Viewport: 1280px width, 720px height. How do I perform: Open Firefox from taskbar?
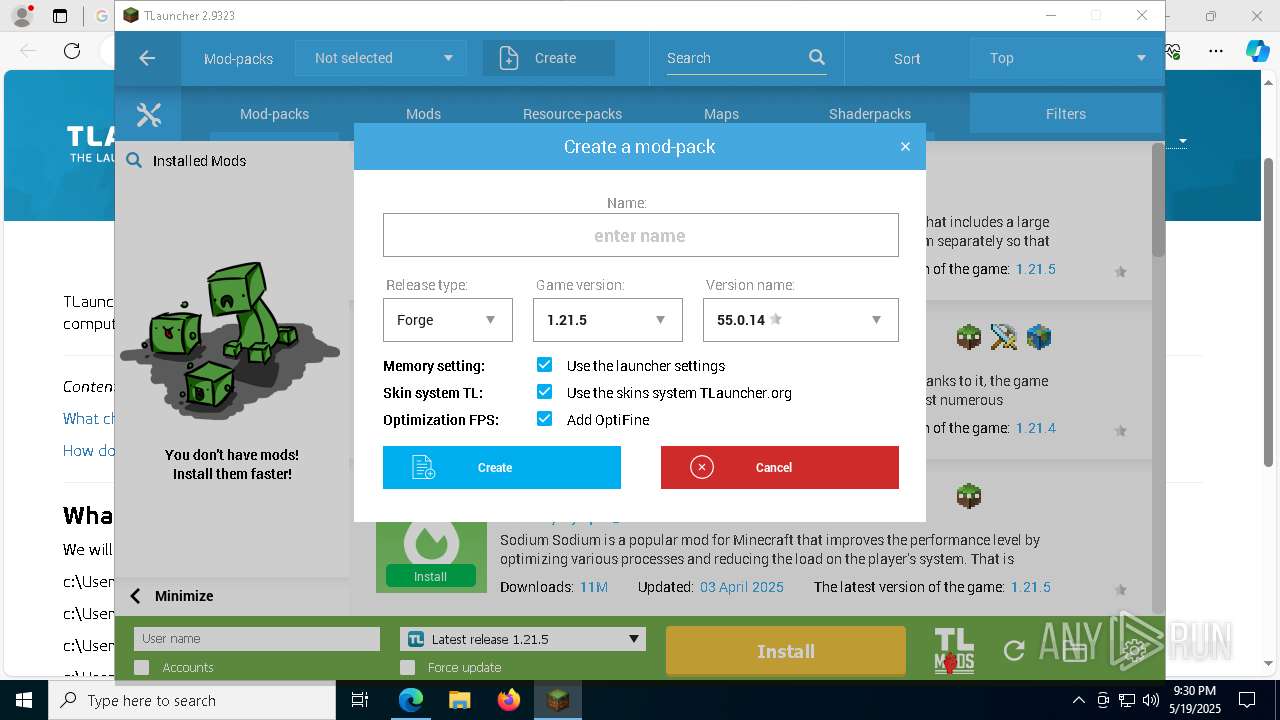click(509, 700)
